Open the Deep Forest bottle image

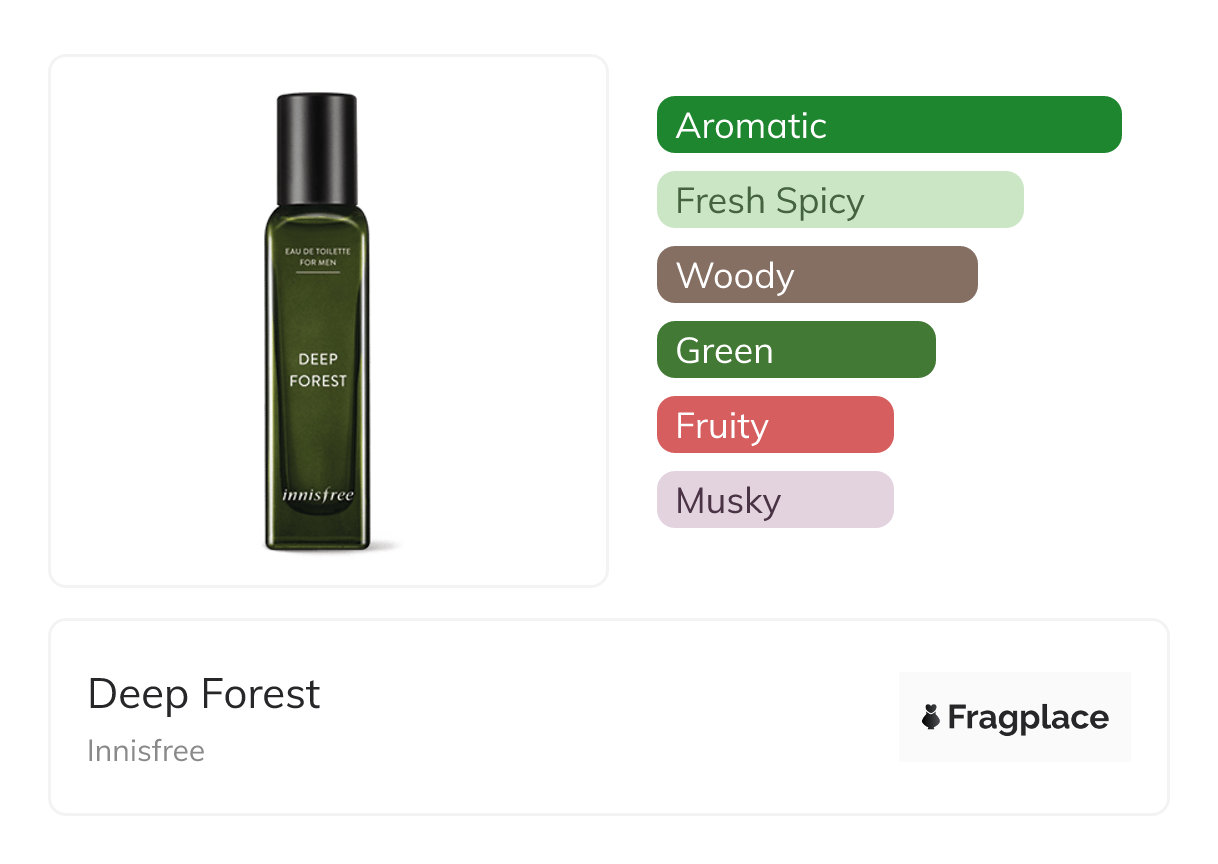tap(317, 322)
